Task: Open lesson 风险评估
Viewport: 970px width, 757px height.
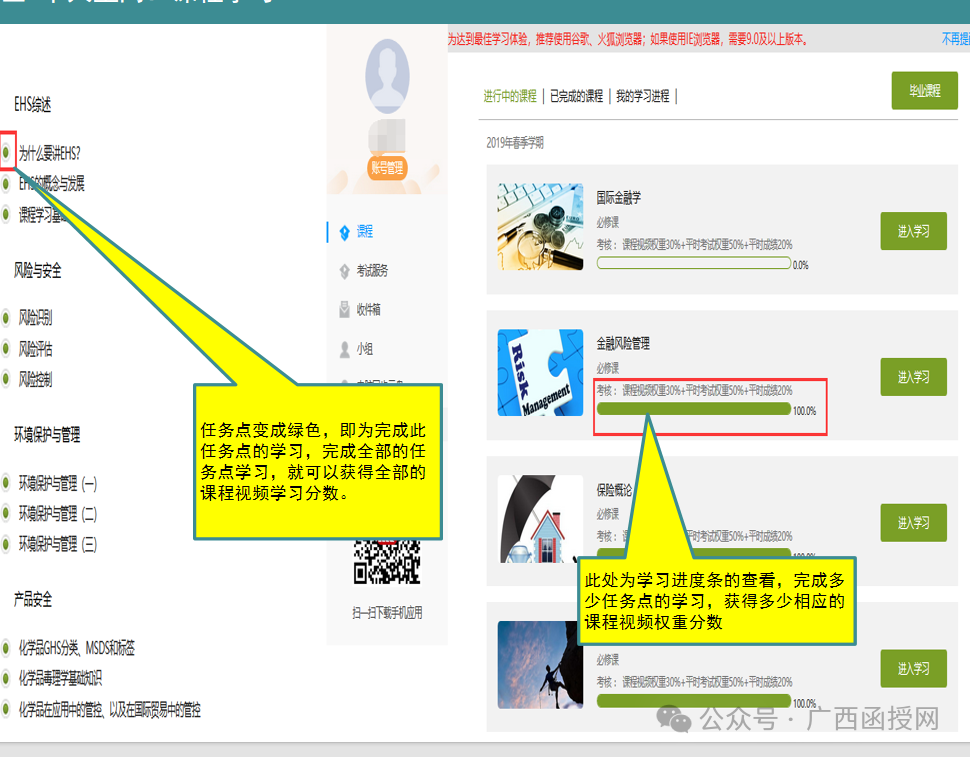Action: pos(35,349)
